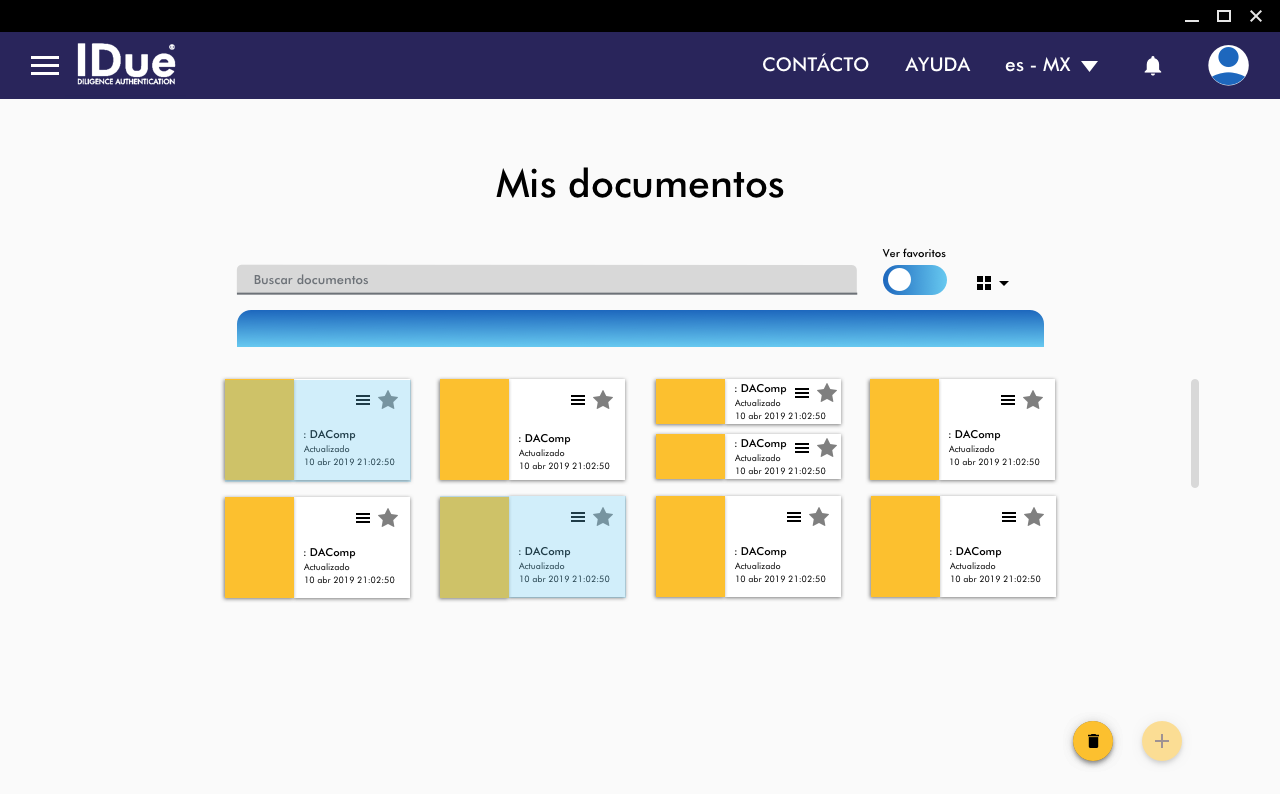Open options menu on top-right document card
The height and width of the screenshot is (794, 1280).
tap(1008, 400)
